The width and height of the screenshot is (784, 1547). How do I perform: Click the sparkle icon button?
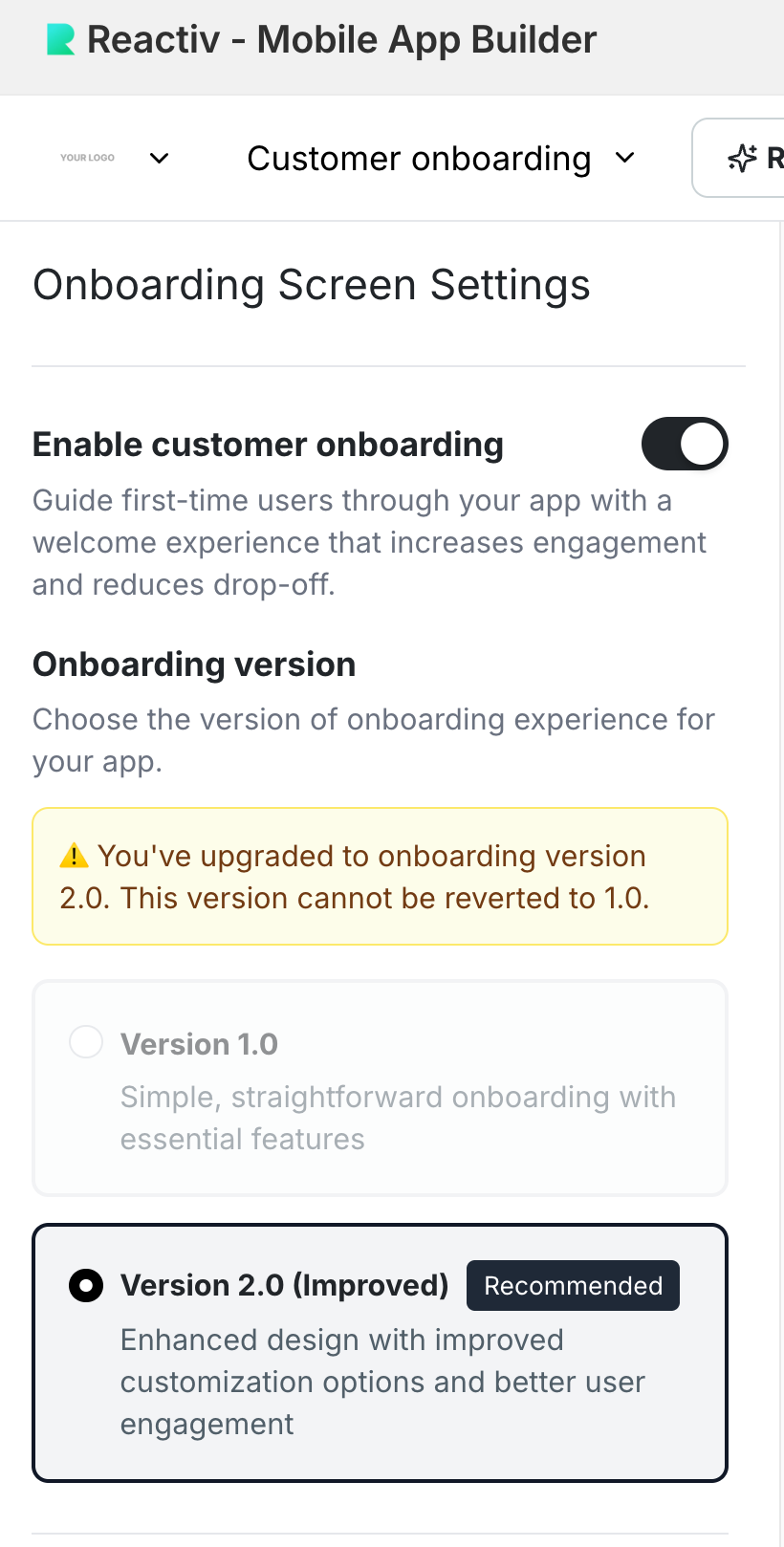[742, 158]
